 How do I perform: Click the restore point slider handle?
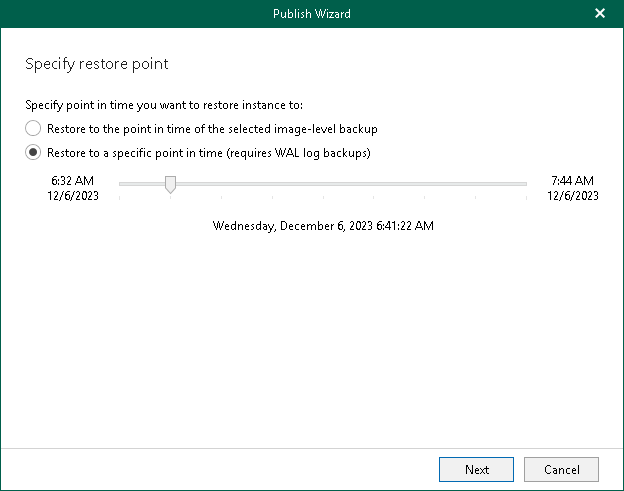coord(170,184)
